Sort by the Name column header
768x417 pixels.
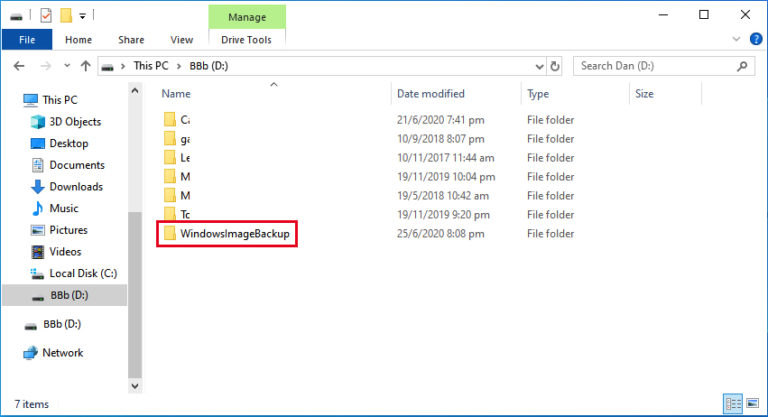176,94
